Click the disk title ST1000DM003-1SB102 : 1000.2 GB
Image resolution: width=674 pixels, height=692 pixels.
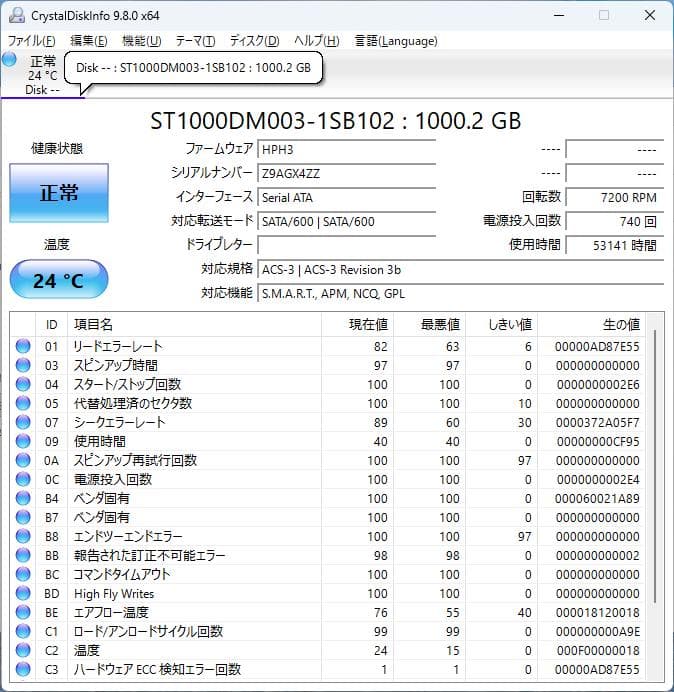coord(335,120)
